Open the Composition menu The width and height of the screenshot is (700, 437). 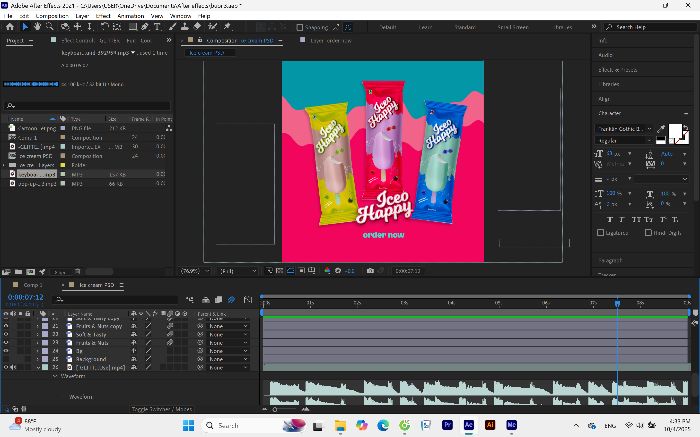click(x=52, y=16)
